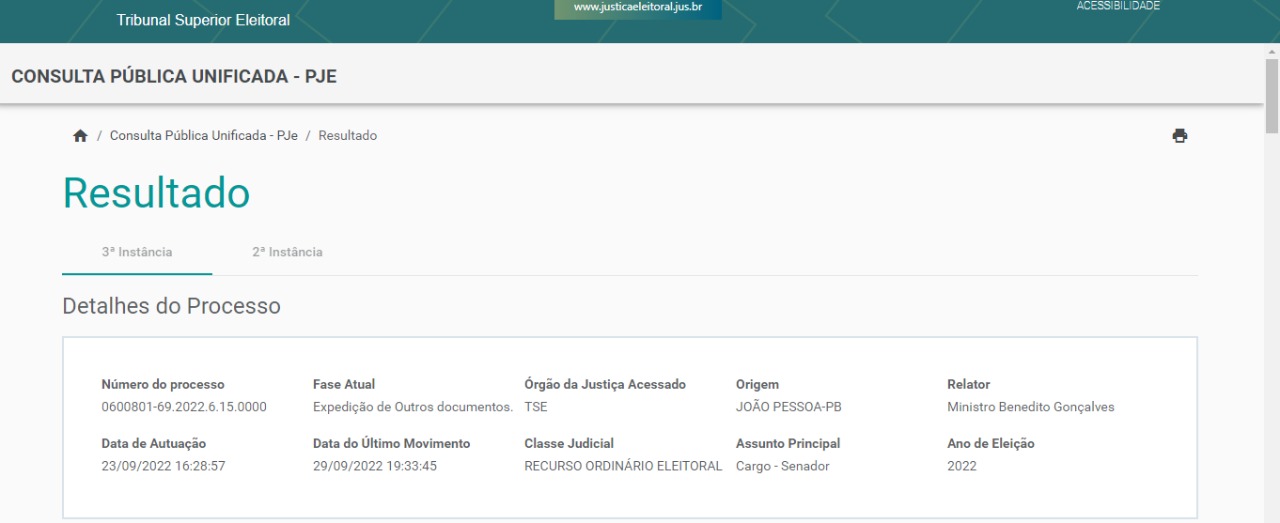Open Consulta Pública Unificada - PJe breadcrumb link
1280x523 pixels.
[203, 136]
